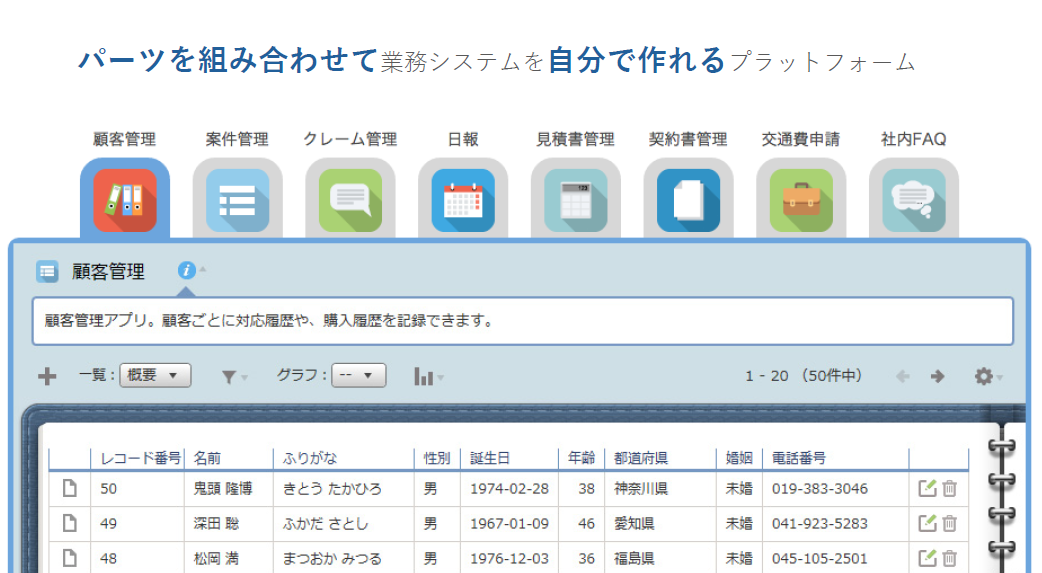This screenshot has width=1042, height=573.
Task: Open the 契約書管理 document icon
Action: [x=688, y=200]
